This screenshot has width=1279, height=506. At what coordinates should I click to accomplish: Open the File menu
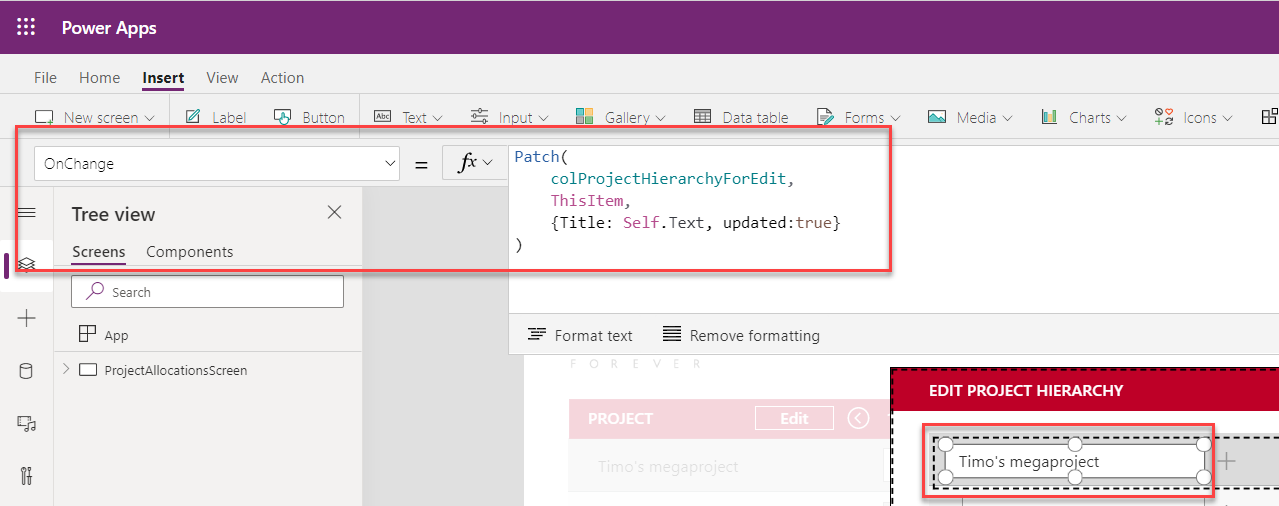click(45, 78)
